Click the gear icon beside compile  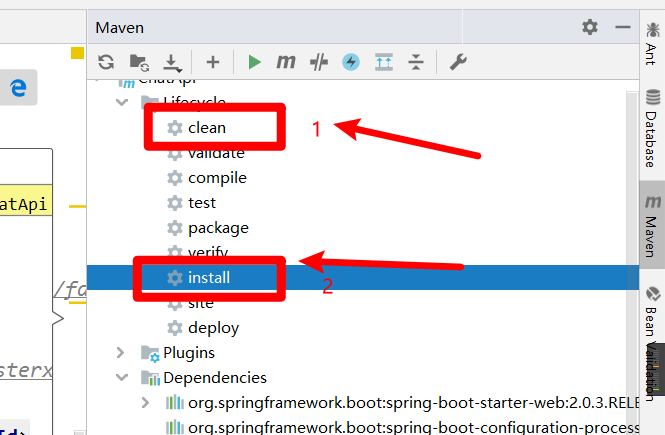click(x=175, y=178)
